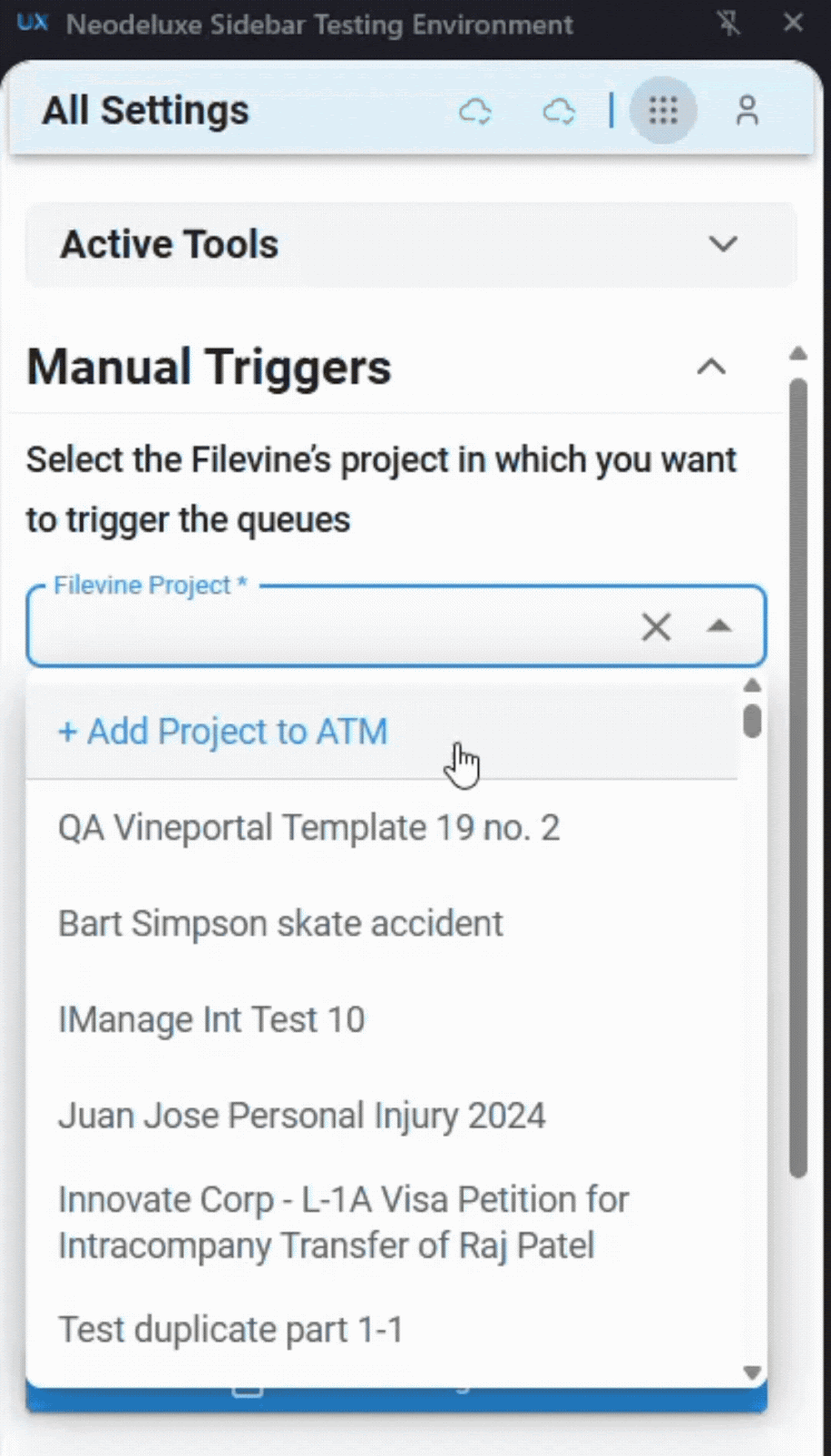Click the UX logo in title bar
831x1456 pixels.
click(x=32, y=23)
